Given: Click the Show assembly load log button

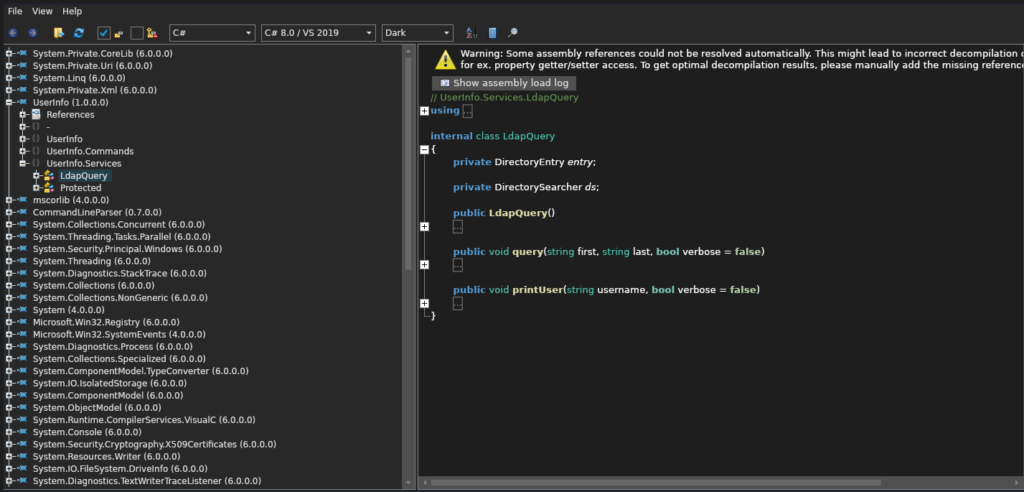Looking at the screenshot, I should (x=503, y=83).
